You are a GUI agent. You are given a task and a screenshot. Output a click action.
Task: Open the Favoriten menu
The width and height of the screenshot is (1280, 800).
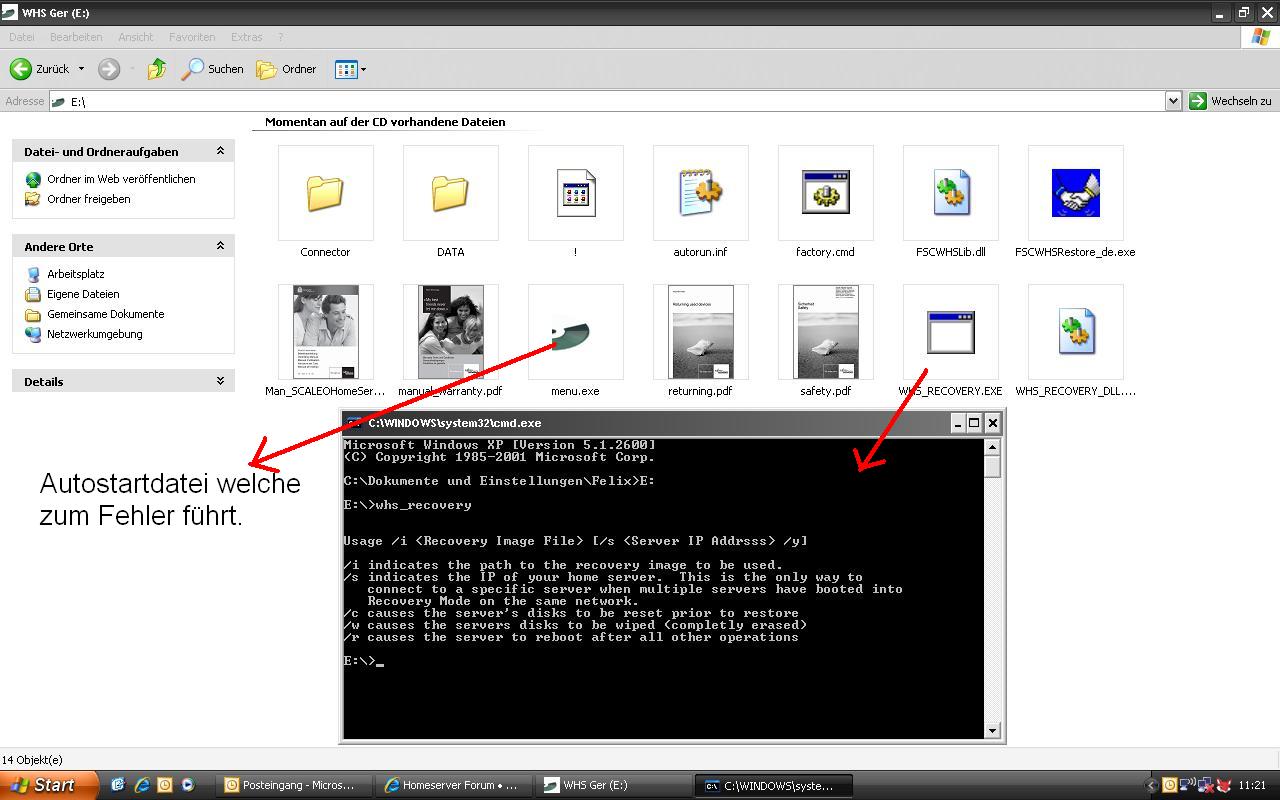(192, 37)
